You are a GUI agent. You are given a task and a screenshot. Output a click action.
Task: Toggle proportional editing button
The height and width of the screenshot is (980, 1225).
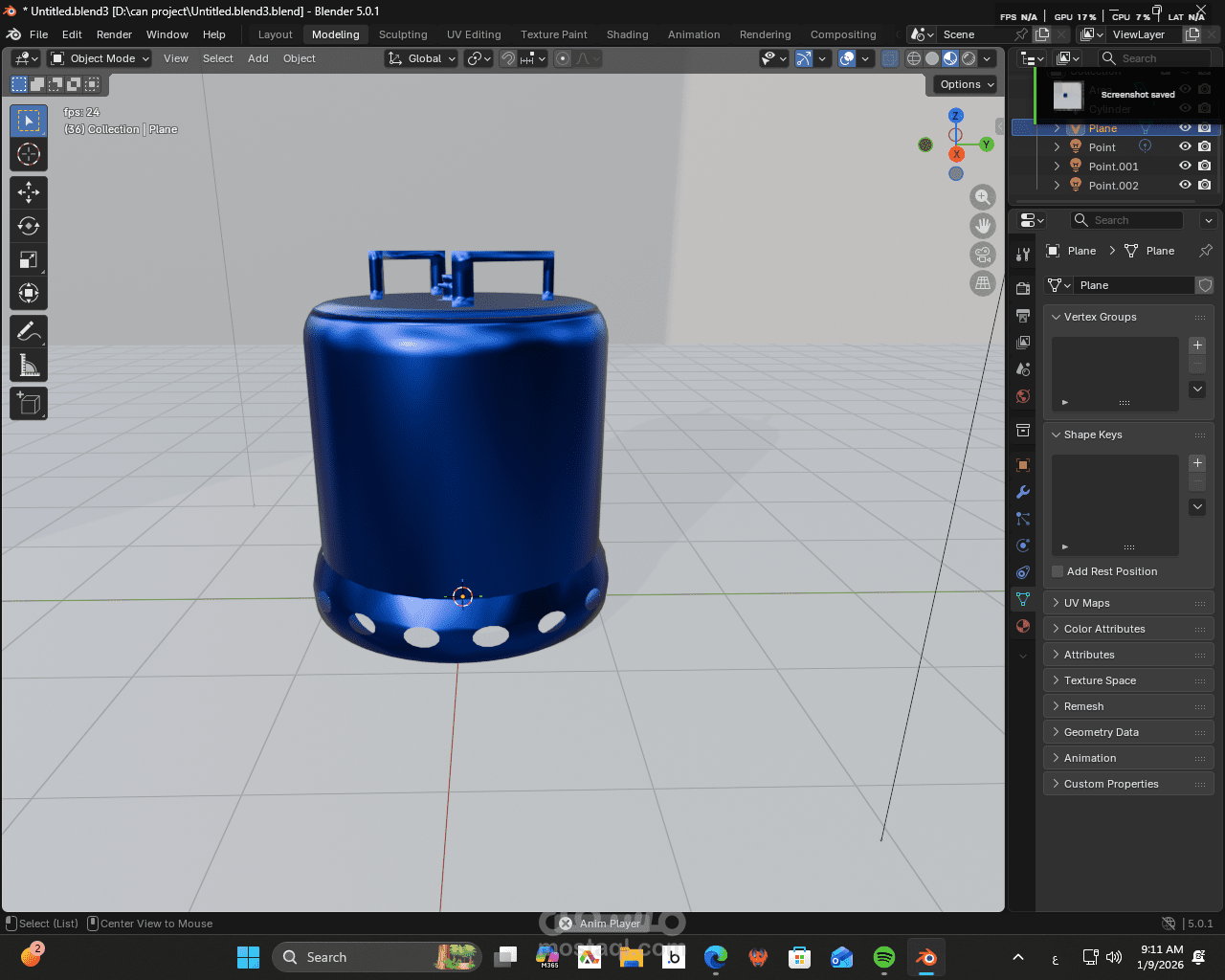563,58
